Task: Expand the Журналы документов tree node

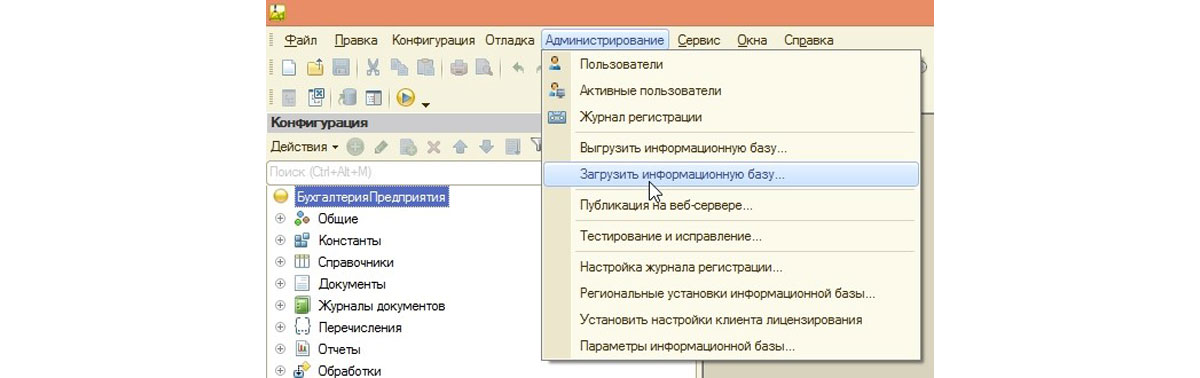Action: coord(280,306)
